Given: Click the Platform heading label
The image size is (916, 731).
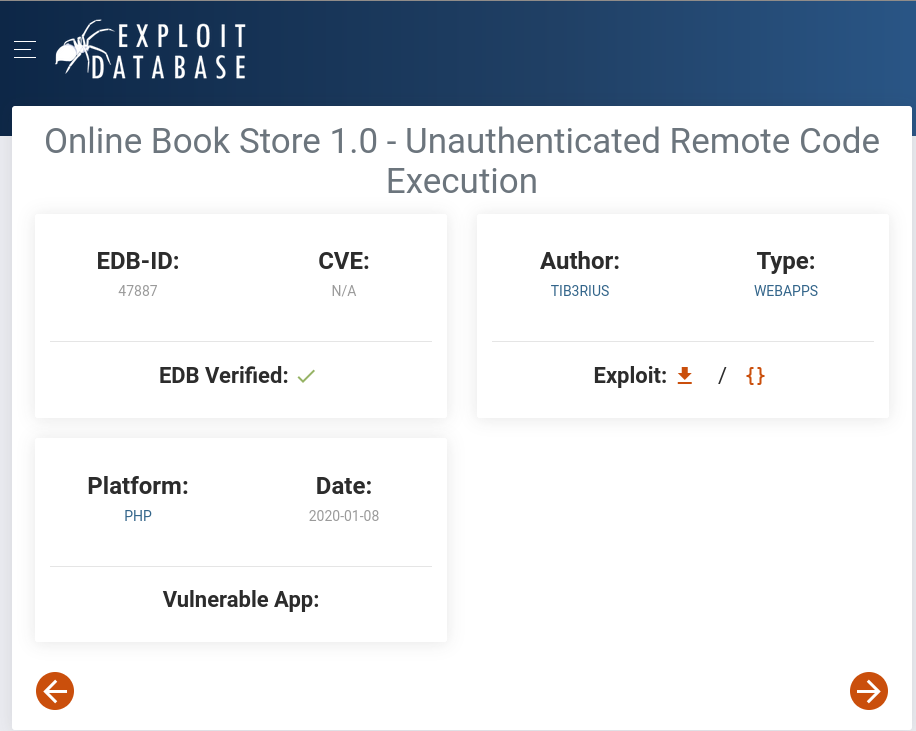Looking at the screenshot, I should point(138,487).
